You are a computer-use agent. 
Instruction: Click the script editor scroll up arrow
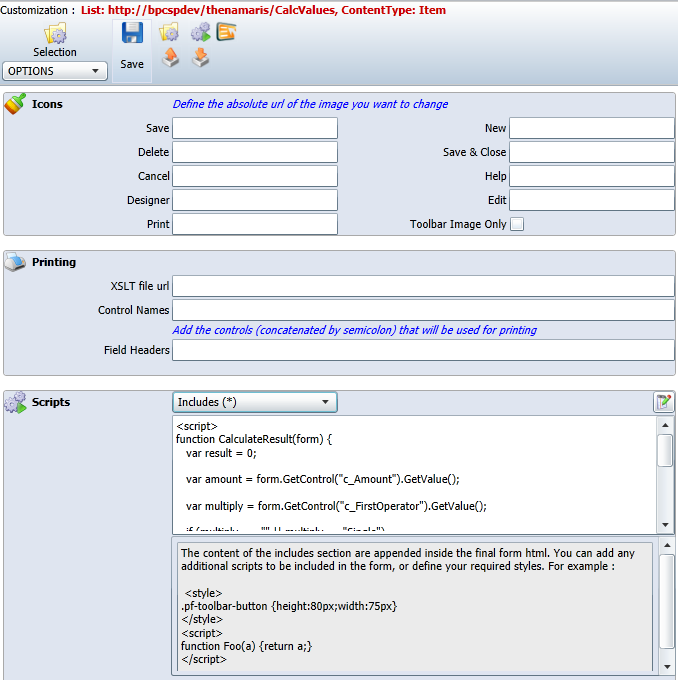[x=665, y=425]
